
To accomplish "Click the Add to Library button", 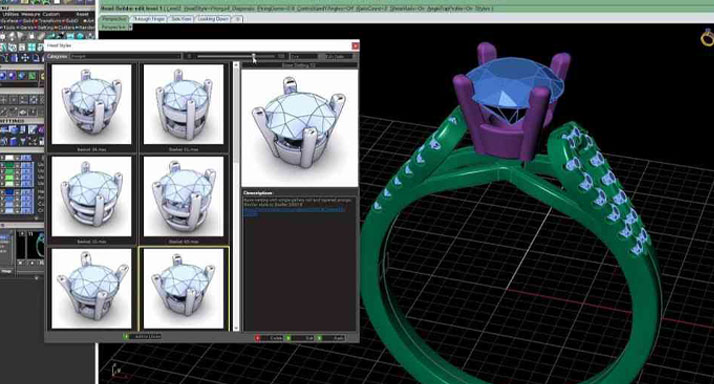I will (x=142, y=337).
